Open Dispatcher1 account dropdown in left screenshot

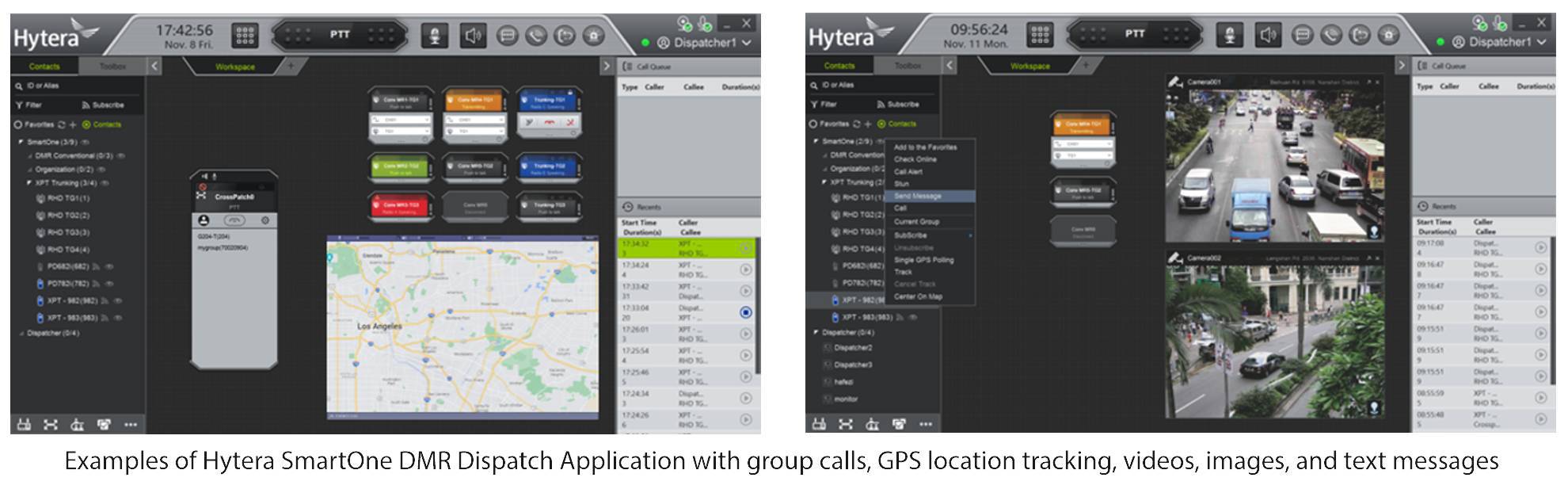coord(745,43)
